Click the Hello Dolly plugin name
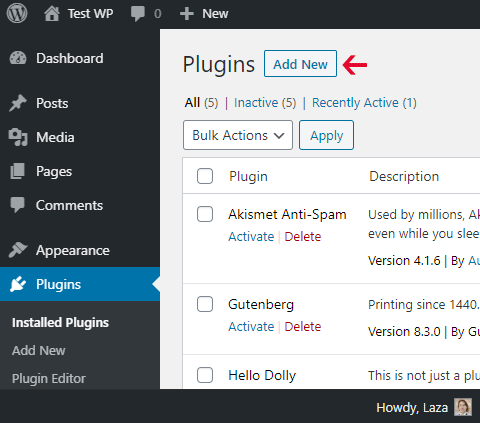 (262, 376)
